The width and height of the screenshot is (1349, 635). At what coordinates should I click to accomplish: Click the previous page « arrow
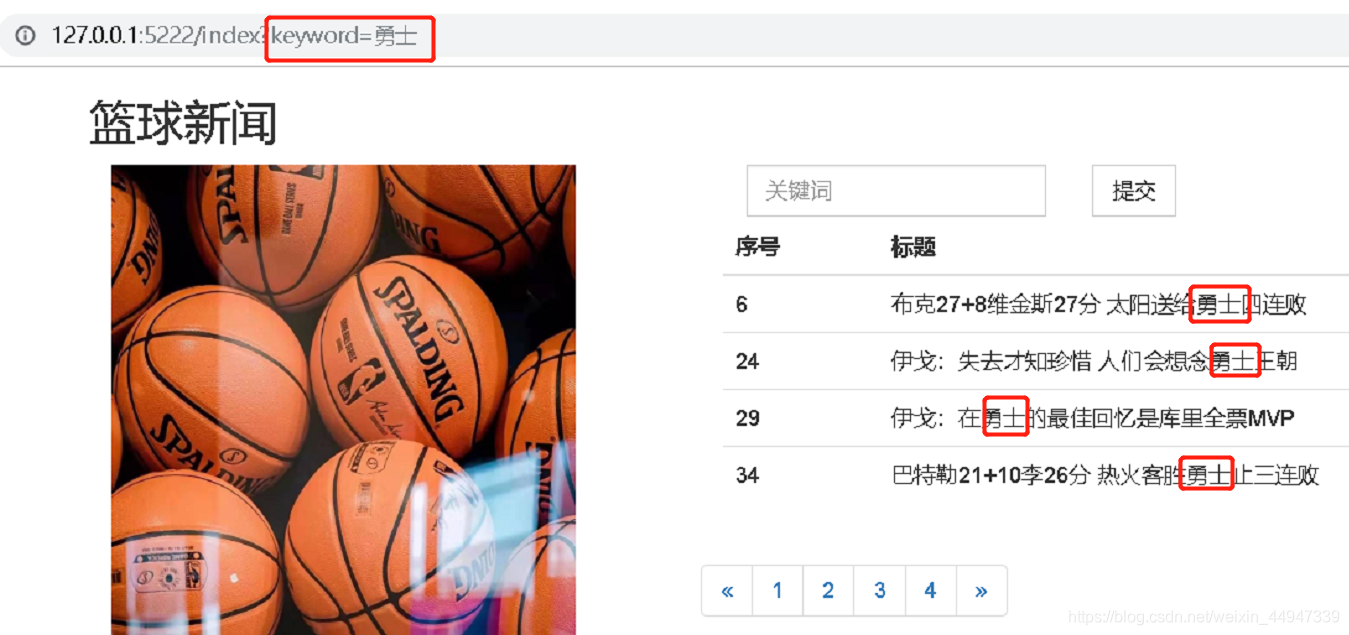tap(727, 590)
